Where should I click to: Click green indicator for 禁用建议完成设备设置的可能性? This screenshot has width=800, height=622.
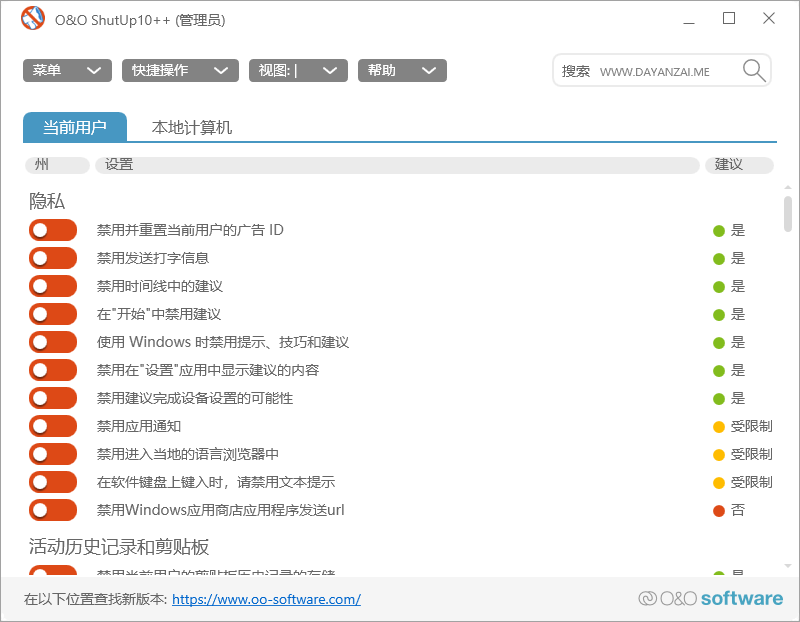click(x=718, y=399)
